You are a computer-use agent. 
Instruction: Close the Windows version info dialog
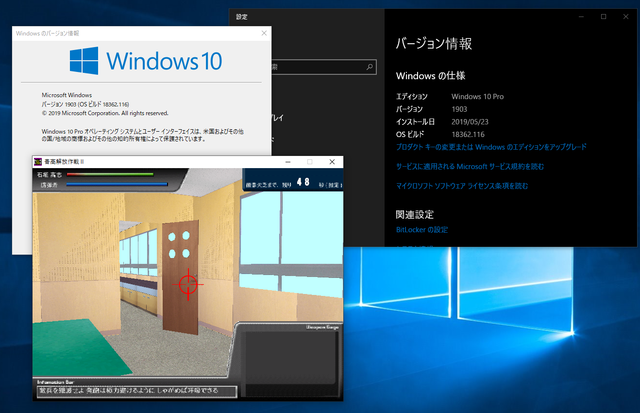[264, 33]
